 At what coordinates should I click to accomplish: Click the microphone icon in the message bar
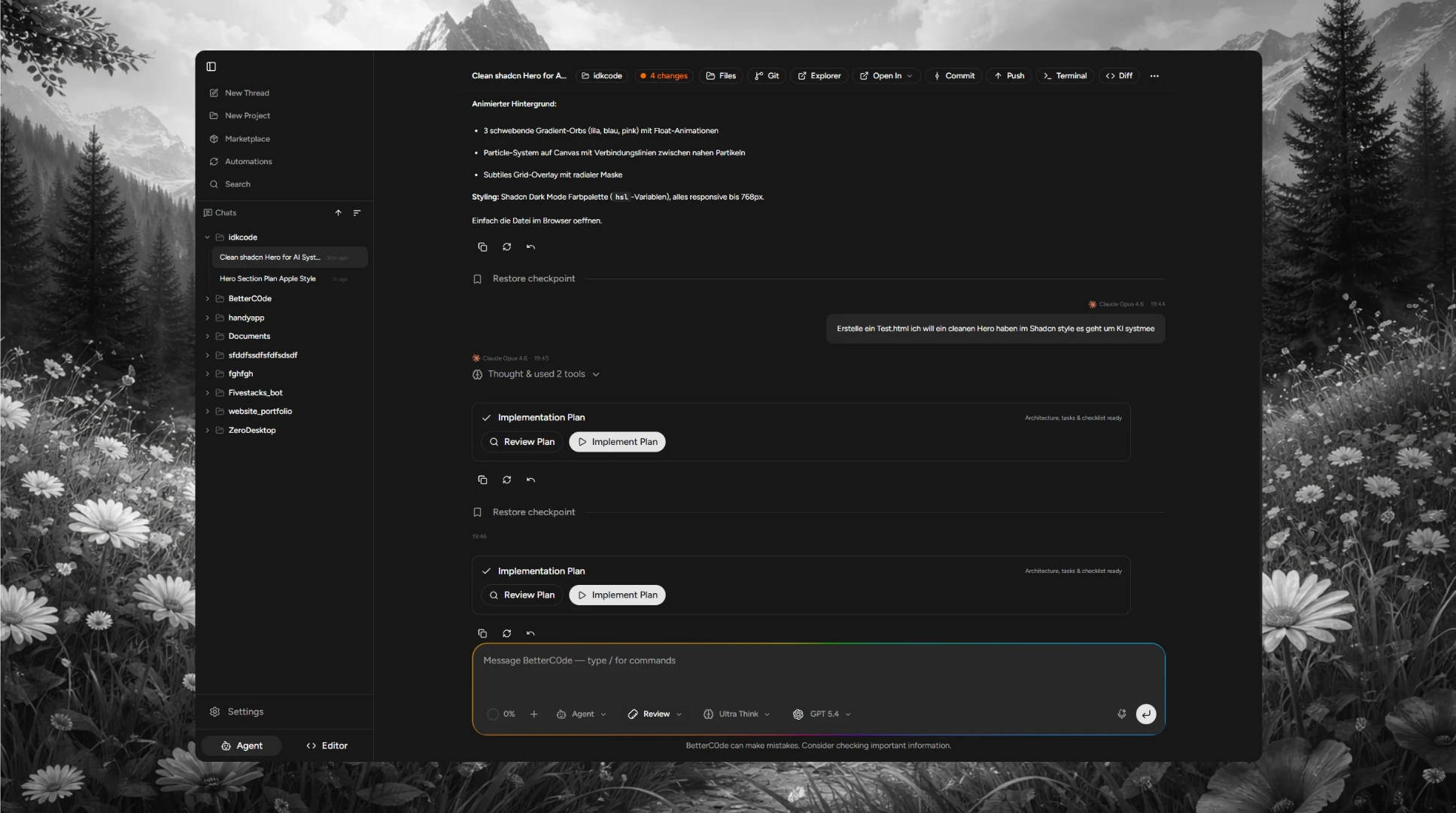click(1120, 714)
